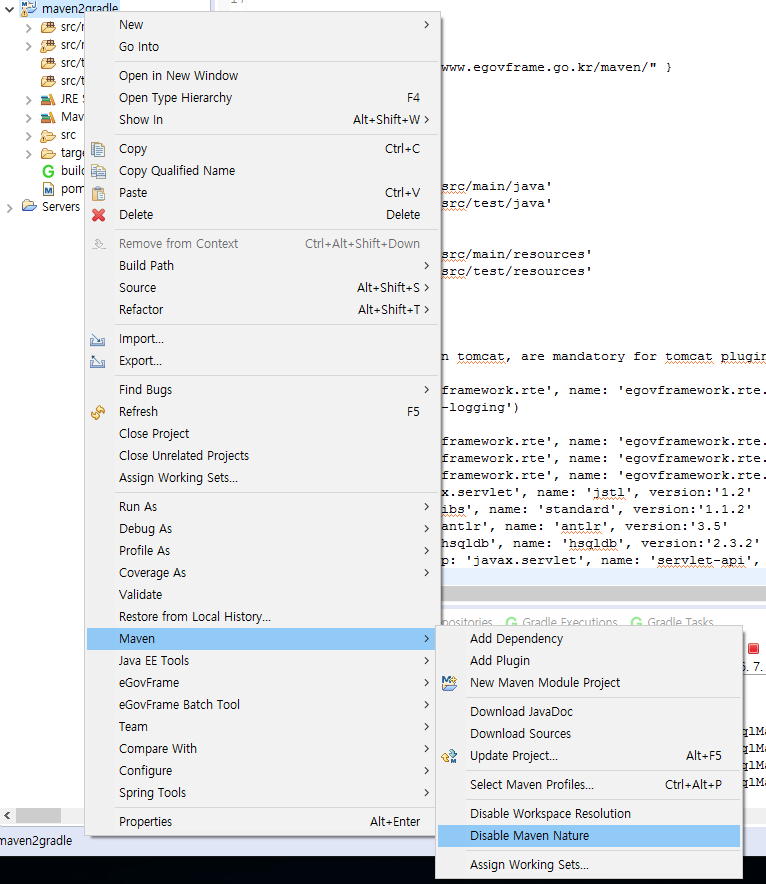
Task: Click the Import icon in menu
Action: click(x=98, y=339)
